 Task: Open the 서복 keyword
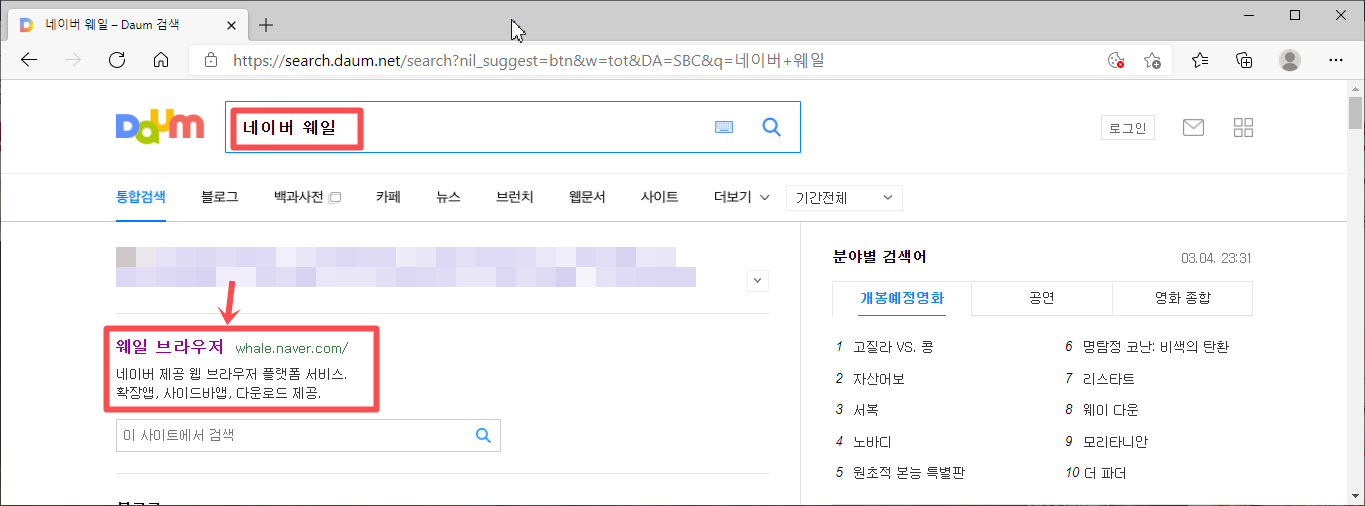click(x=865, y=410)
